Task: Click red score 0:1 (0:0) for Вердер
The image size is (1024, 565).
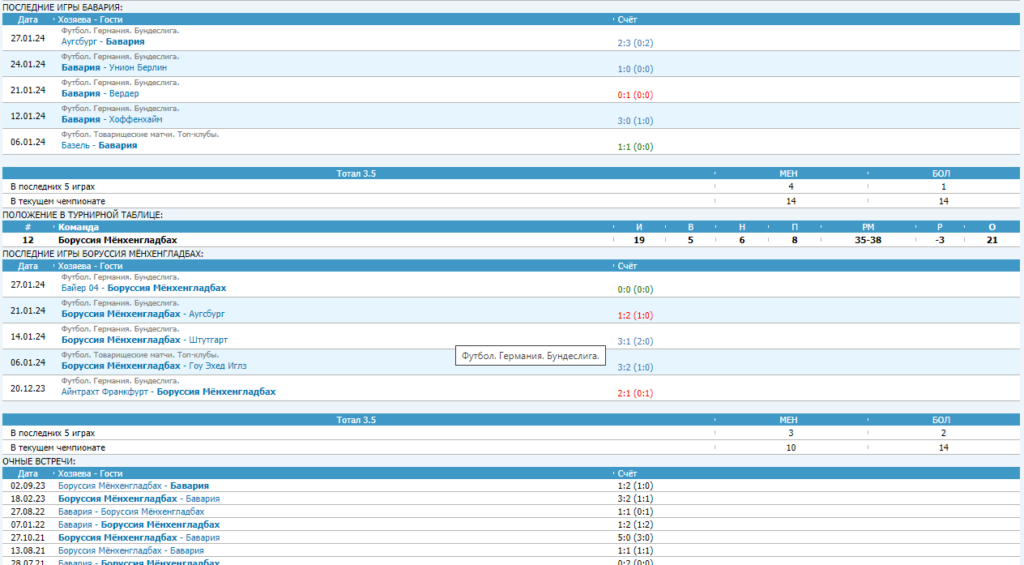Action: (x=635, y=95)
